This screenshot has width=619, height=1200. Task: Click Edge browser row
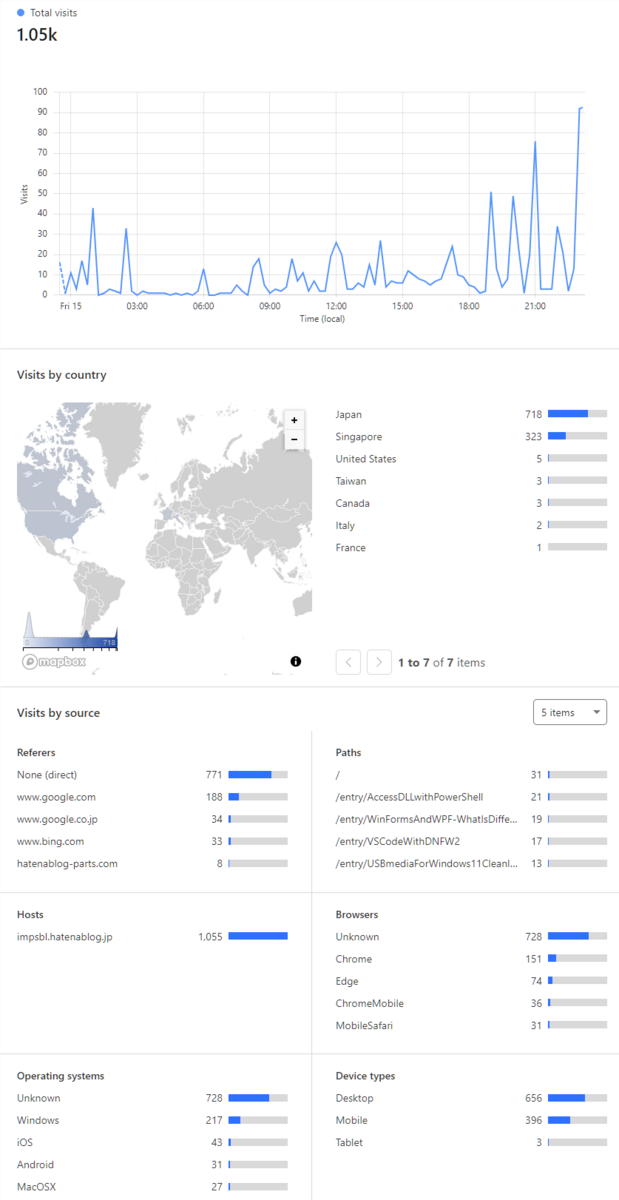[x=471, y=981]
